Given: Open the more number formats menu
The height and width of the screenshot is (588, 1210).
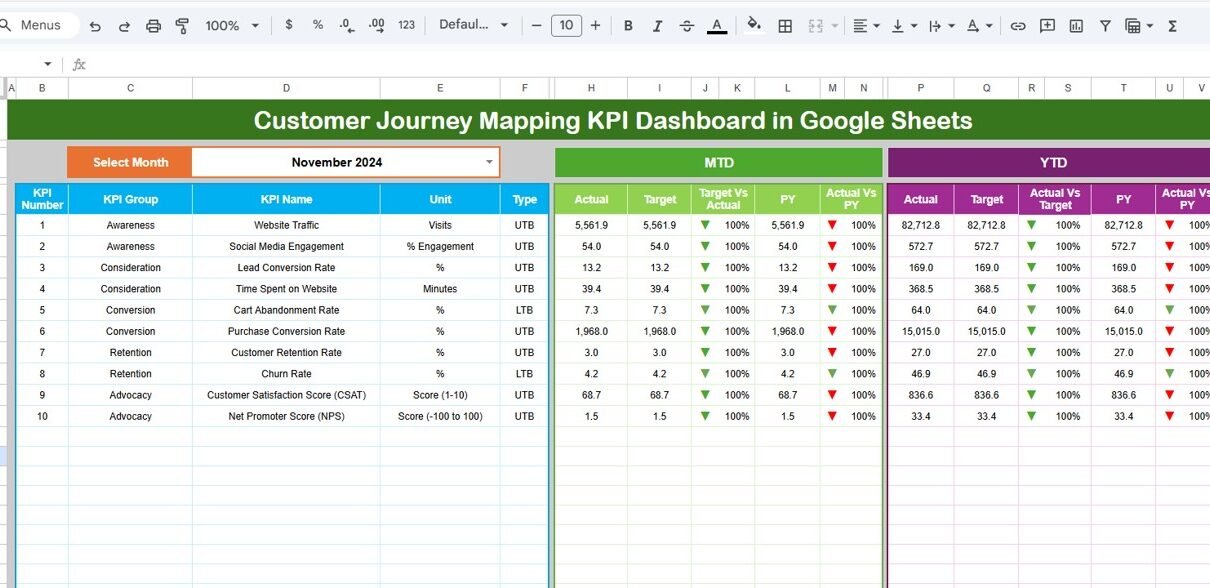Looking at the screenshot, I should coord(406,26).
